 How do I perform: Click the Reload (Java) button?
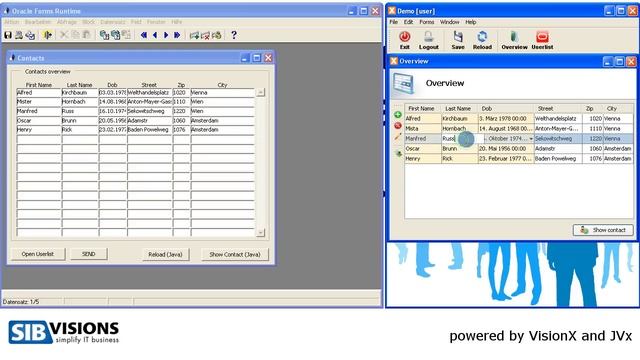pyautogui.click(x=165, y=254)
